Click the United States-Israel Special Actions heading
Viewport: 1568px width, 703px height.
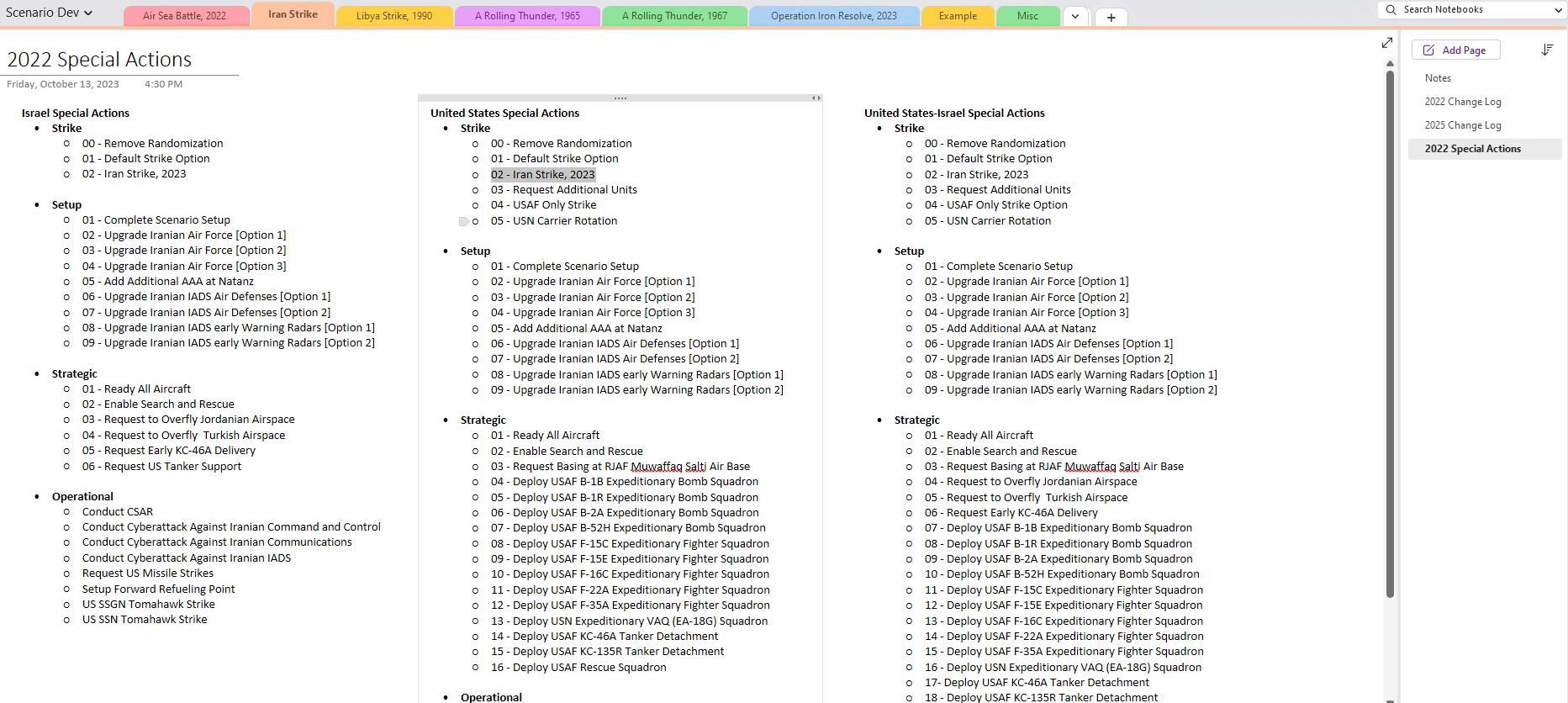pyautogui.click(x=954, y=113)
